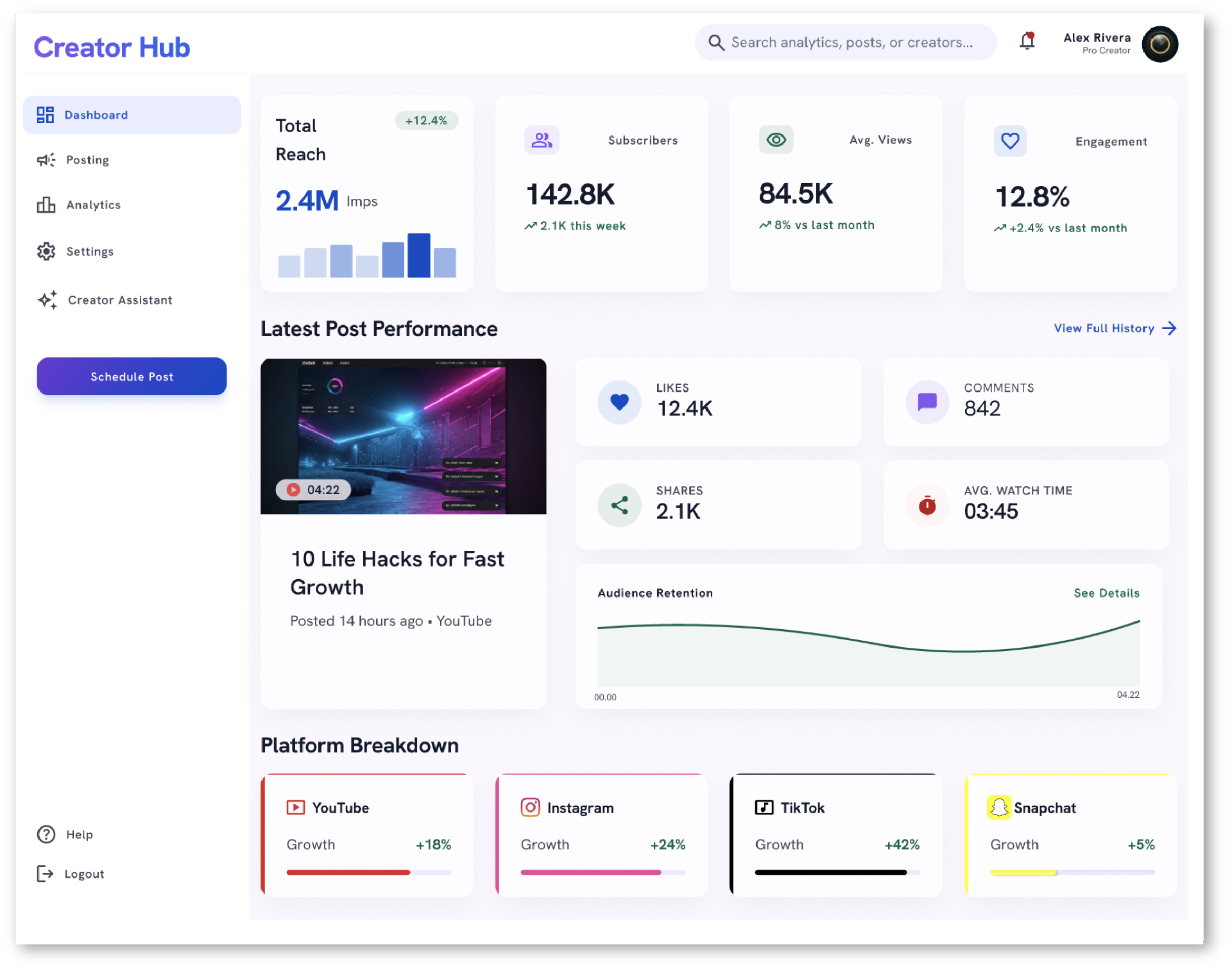Click the Analytics bar chart icon
Viewport: 1232px width, 971px height.
point(46,205)
